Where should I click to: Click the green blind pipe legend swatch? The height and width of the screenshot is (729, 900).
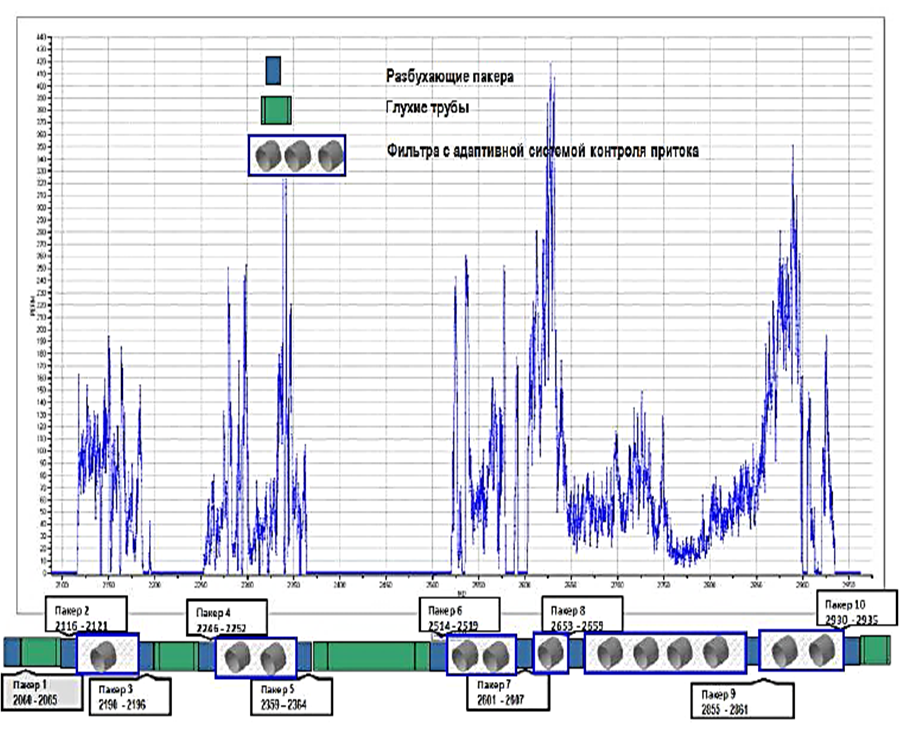[275, 110]
